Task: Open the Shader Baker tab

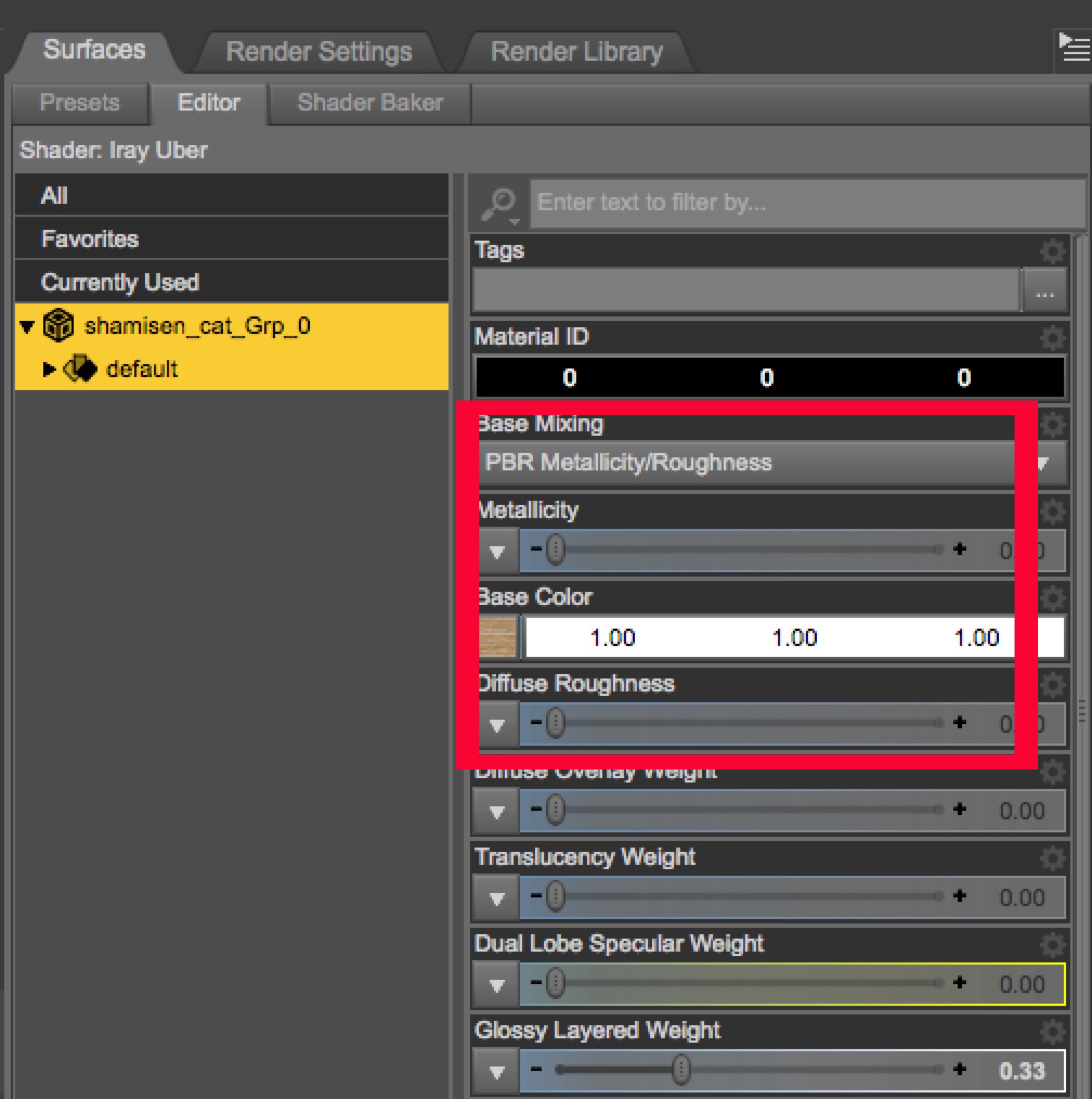Action: 369,103
